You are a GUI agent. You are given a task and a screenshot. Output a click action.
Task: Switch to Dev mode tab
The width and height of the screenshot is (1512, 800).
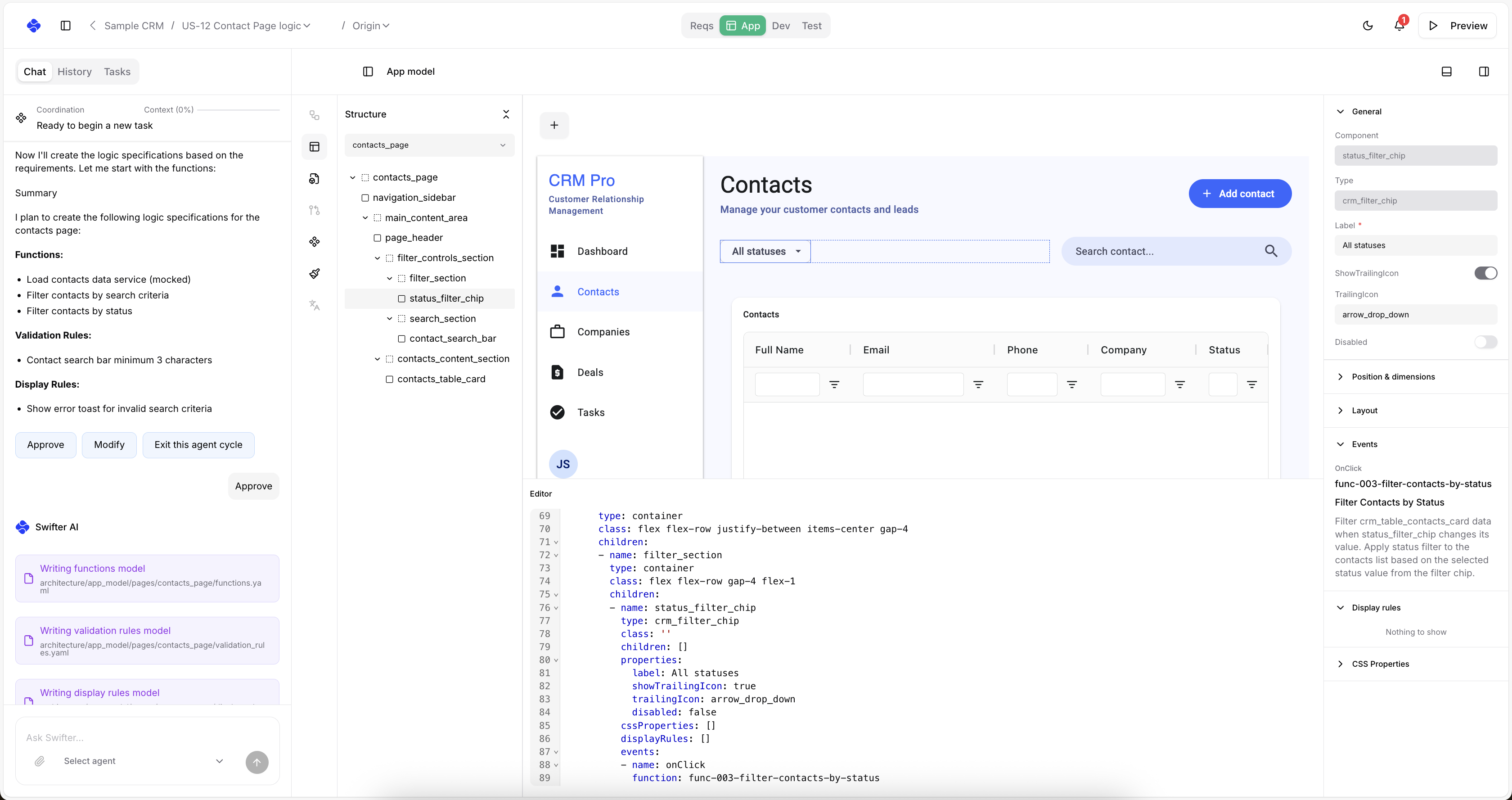781,26
